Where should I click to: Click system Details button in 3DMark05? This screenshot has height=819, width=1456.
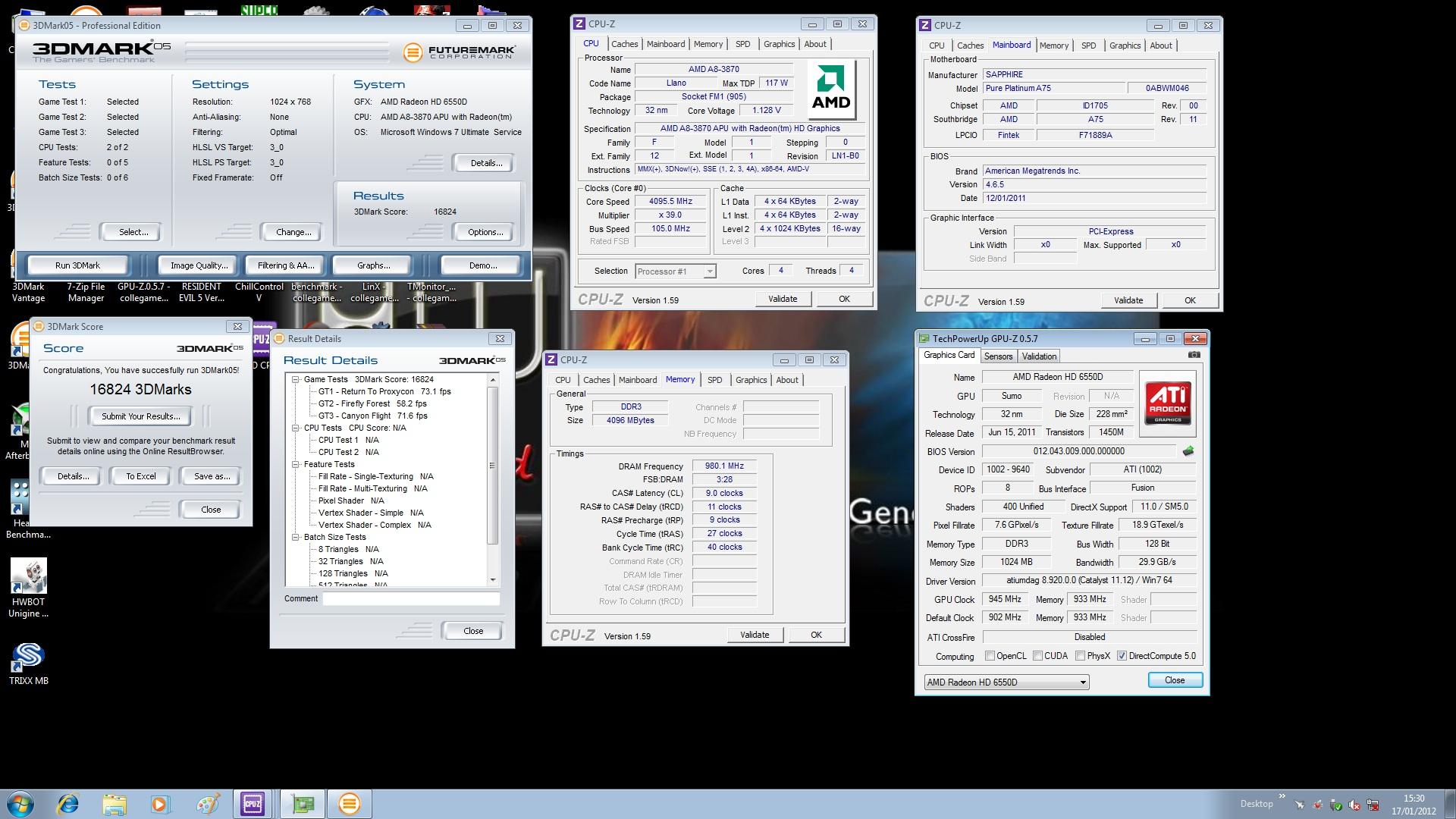click(486, 163)
